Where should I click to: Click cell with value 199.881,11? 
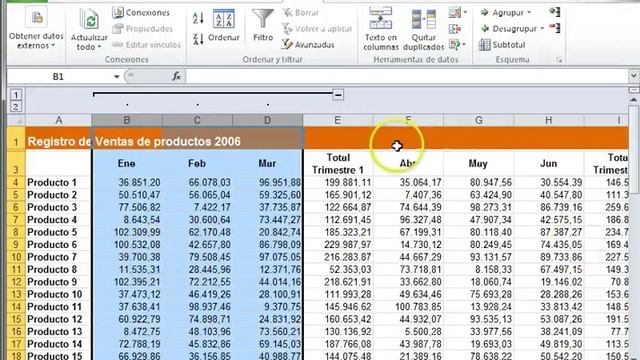(338, 182)
